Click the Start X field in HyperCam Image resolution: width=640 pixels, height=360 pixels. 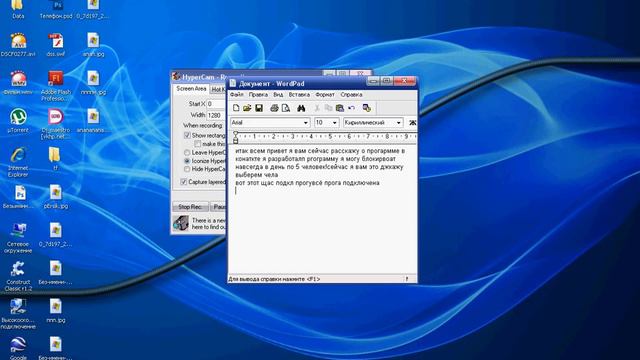click(216, 104)
